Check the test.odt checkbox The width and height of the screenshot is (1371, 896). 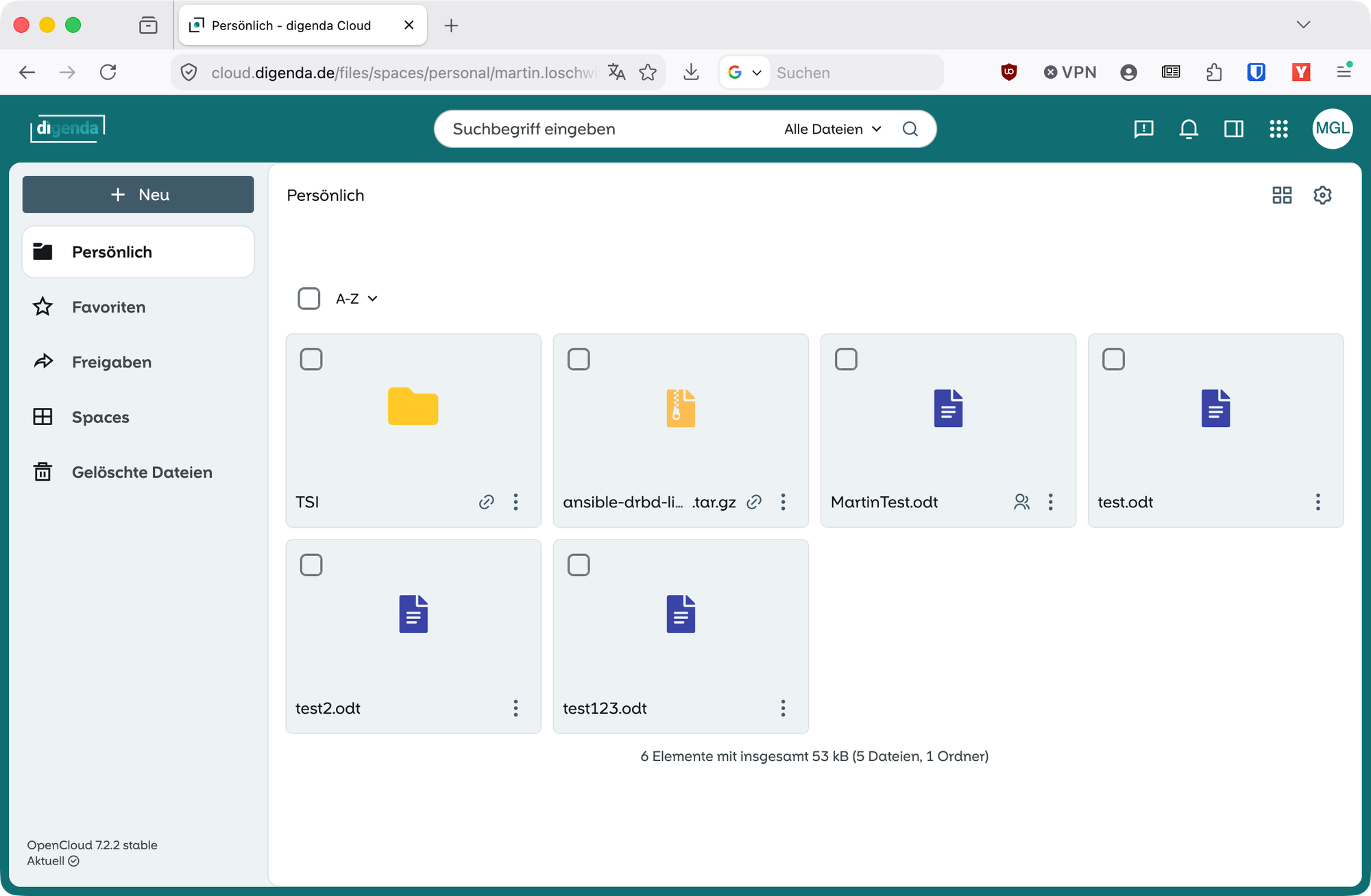1113,359
